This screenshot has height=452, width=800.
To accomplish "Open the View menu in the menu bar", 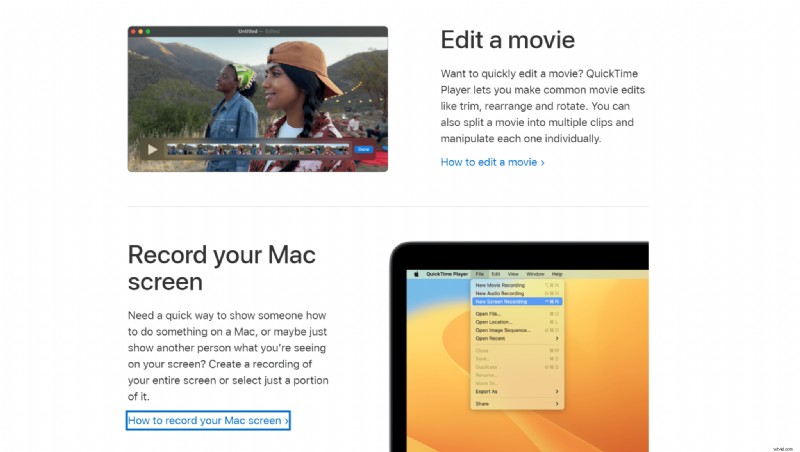I will pos(513,273).
